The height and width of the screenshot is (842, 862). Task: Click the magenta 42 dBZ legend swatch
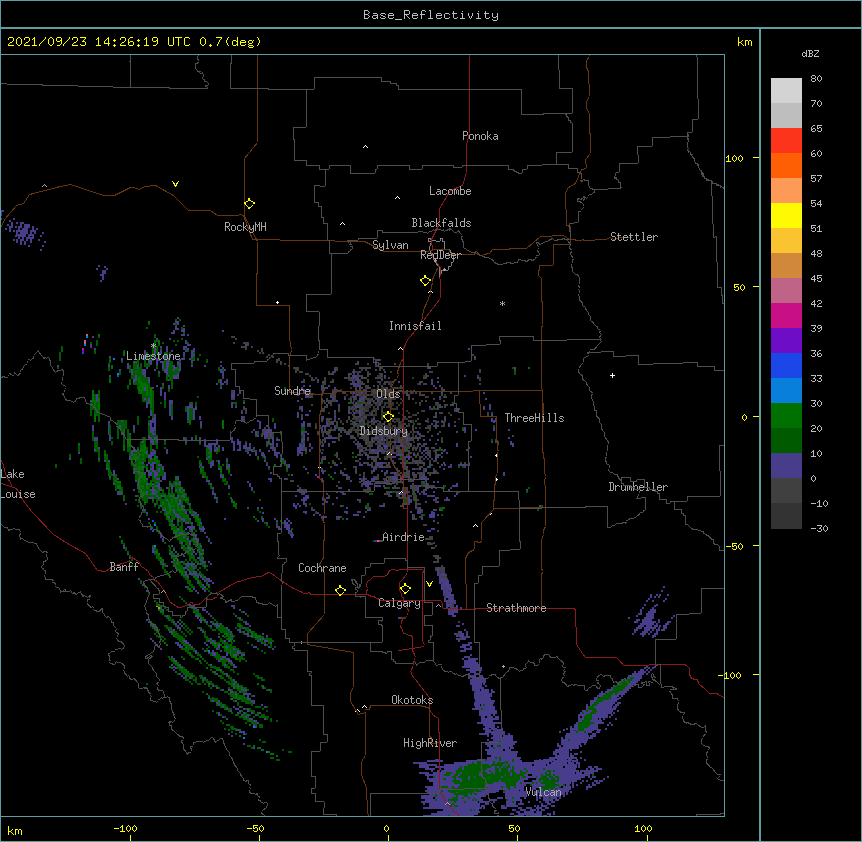tap(786, 315)
